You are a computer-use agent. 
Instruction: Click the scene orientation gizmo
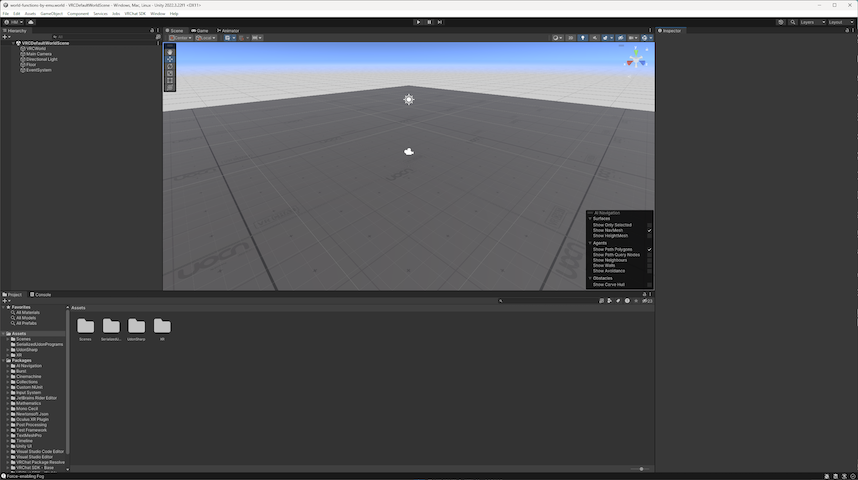coord(636,60)
